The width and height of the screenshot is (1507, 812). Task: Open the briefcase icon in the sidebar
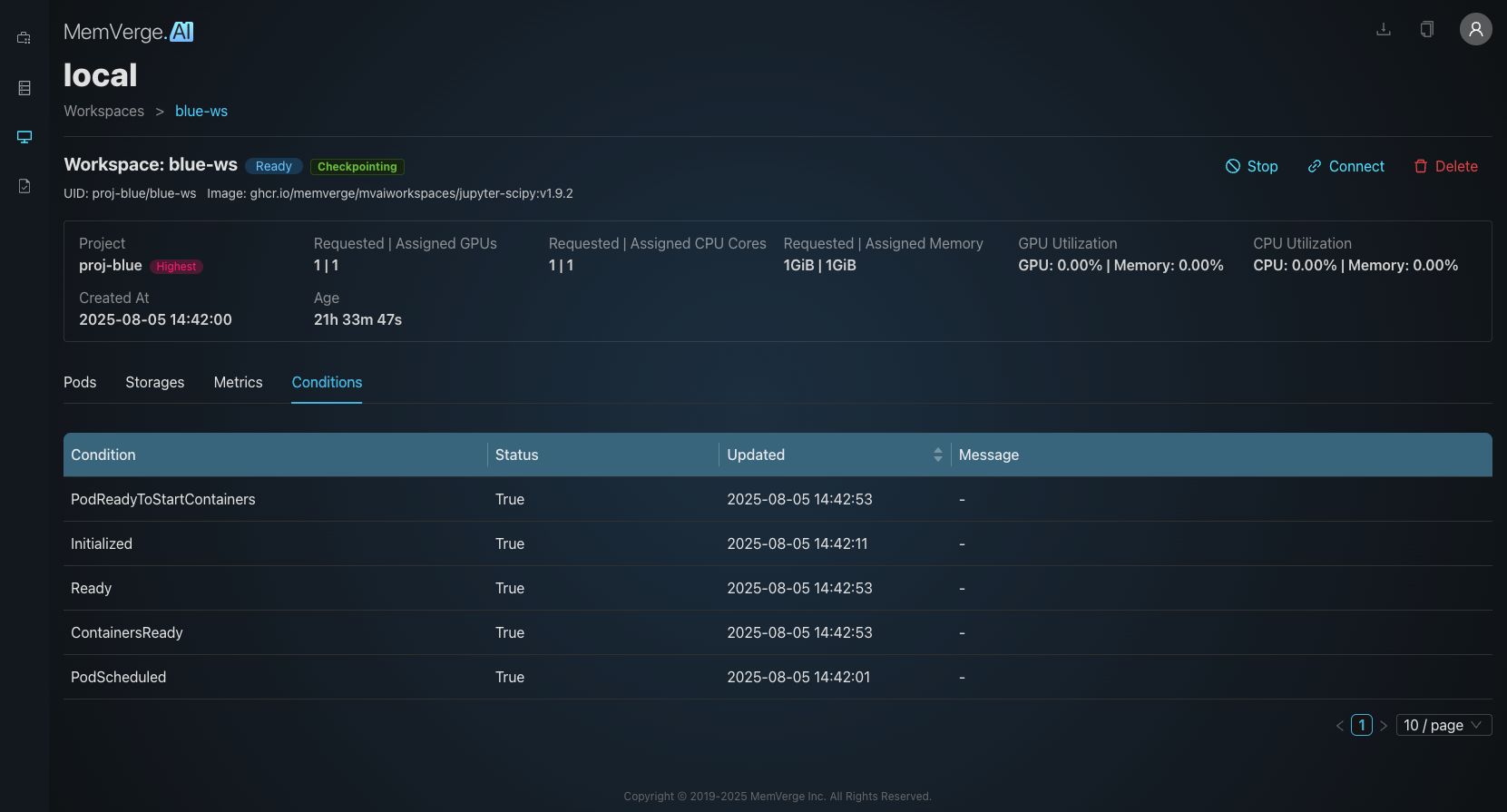pos(24,38)
